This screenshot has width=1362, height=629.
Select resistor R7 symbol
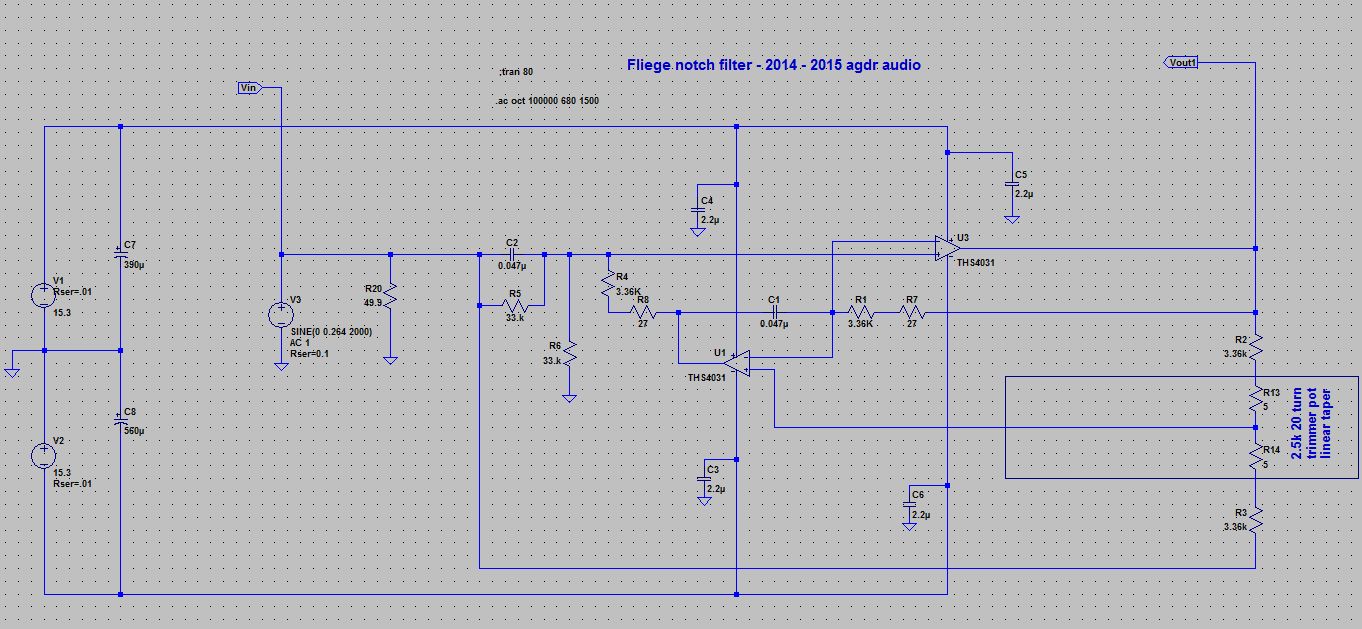912,312
